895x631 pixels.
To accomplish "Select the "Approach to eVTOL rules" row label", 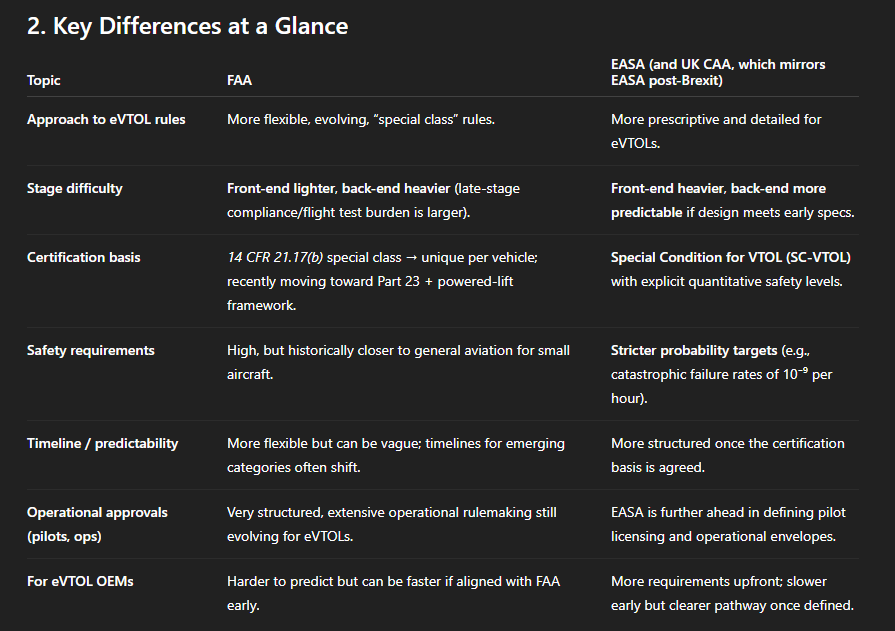I will [106, 119].
